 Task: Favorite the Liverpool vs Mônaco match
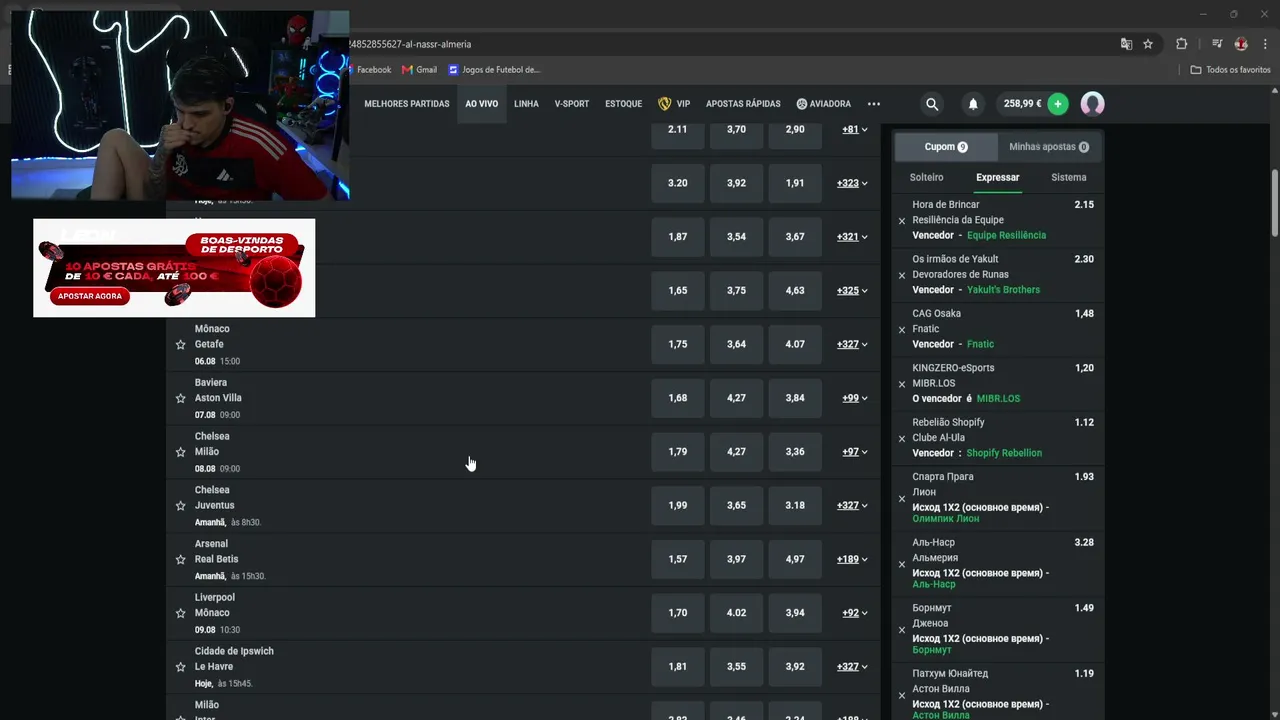pos(181,613)
